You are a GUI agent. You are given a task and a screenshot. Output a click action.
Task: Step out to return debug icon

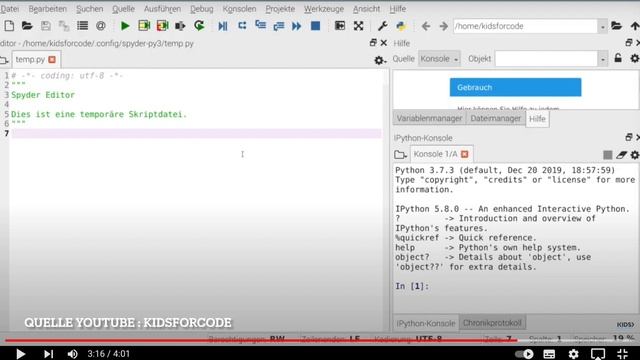(x=279, y=26)
